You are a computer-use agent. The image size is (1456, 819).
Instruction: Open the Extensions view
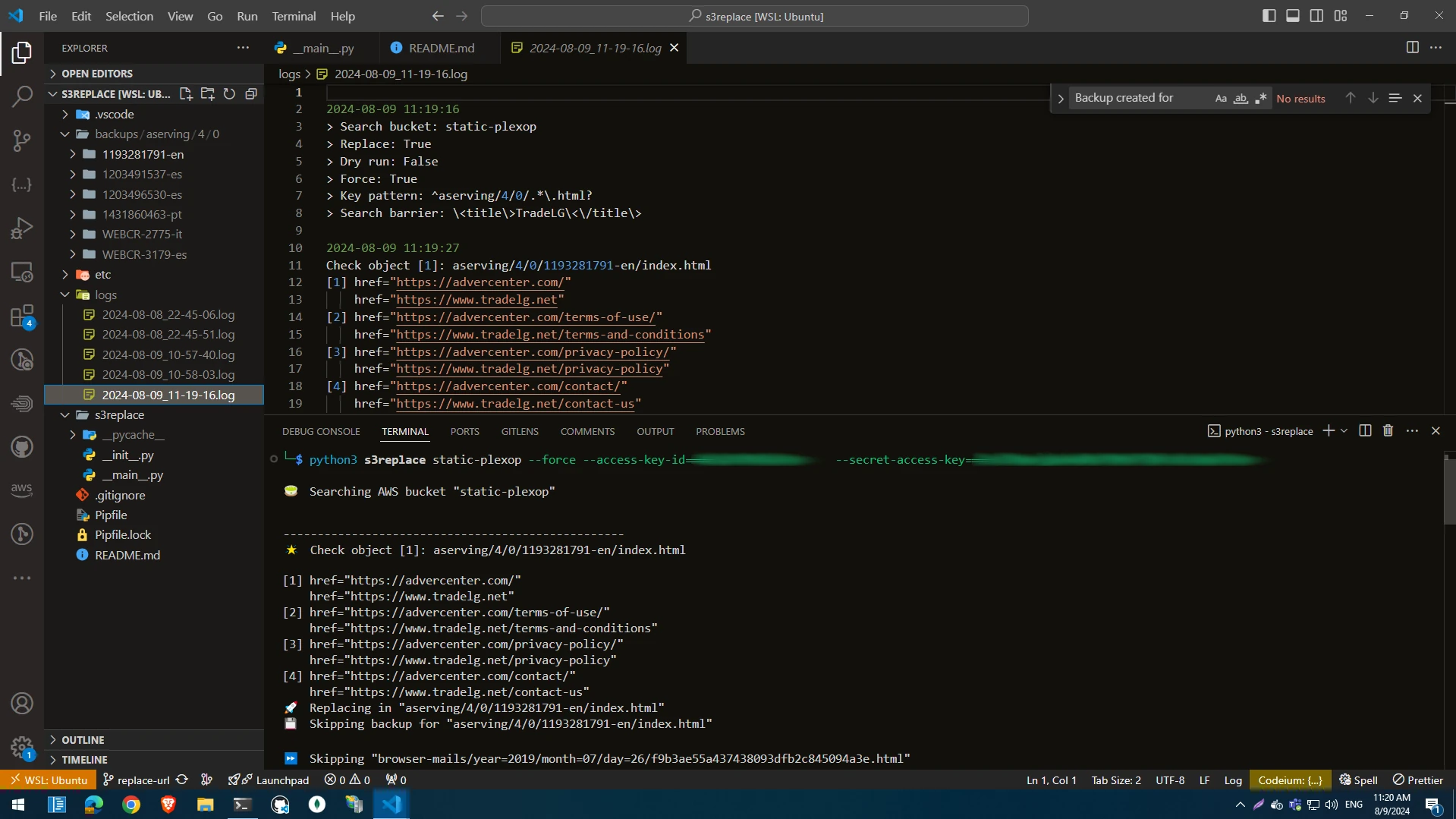click(22, 316)
